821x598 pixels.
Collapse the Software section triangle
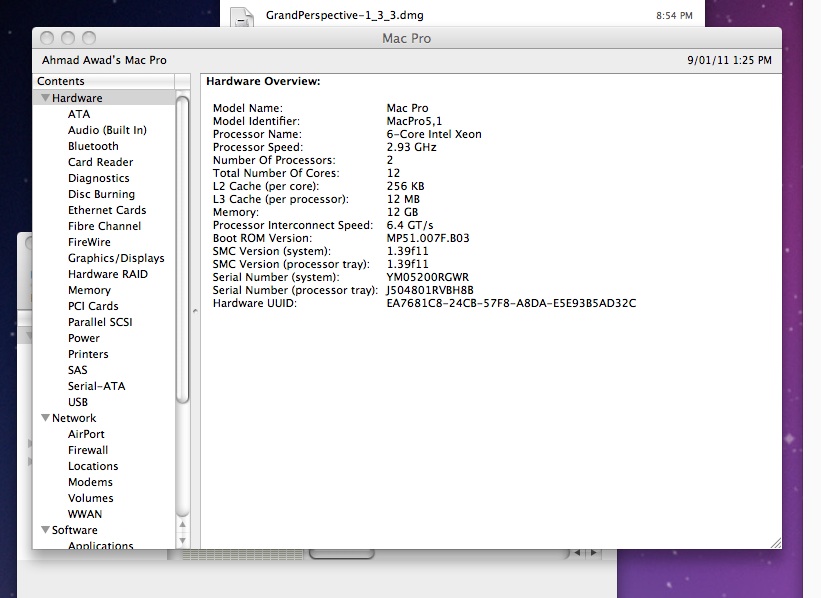point(46,530)
